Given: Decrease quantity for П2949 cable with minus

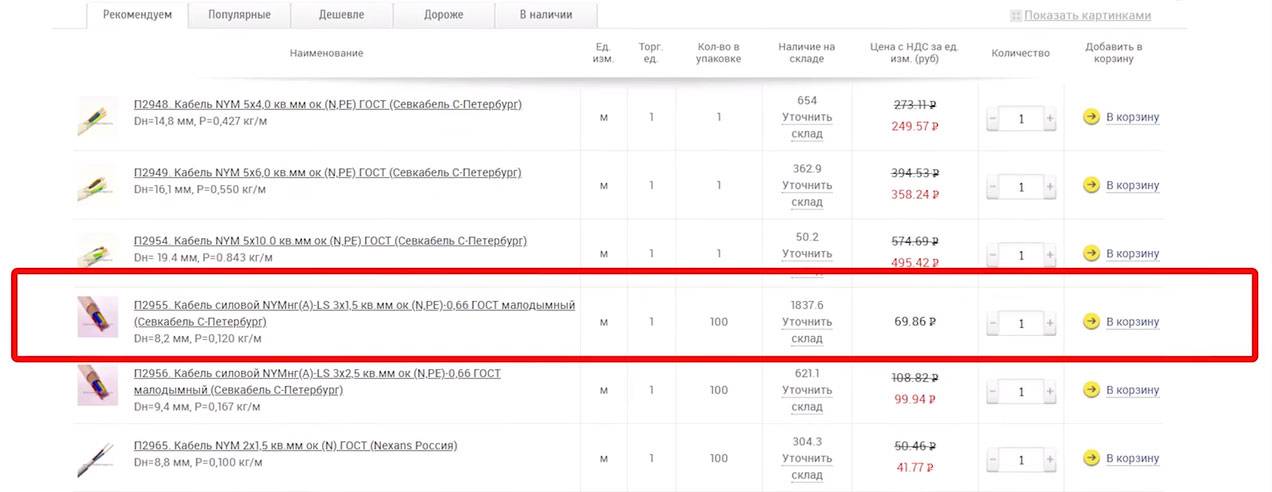Looking at the screenshot, I should coord(993,187).
